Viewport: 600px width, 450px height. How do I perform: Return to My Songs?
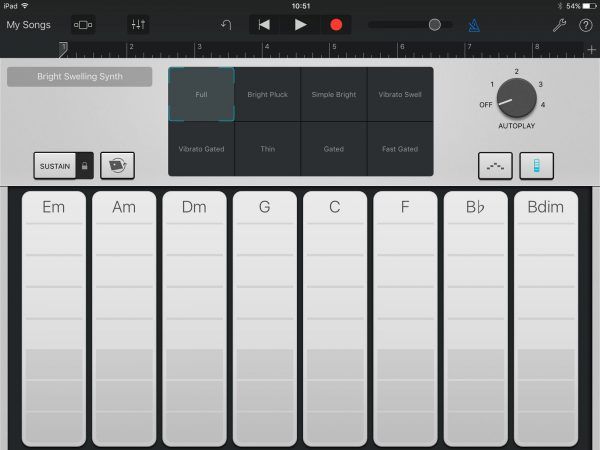(28, 25)
